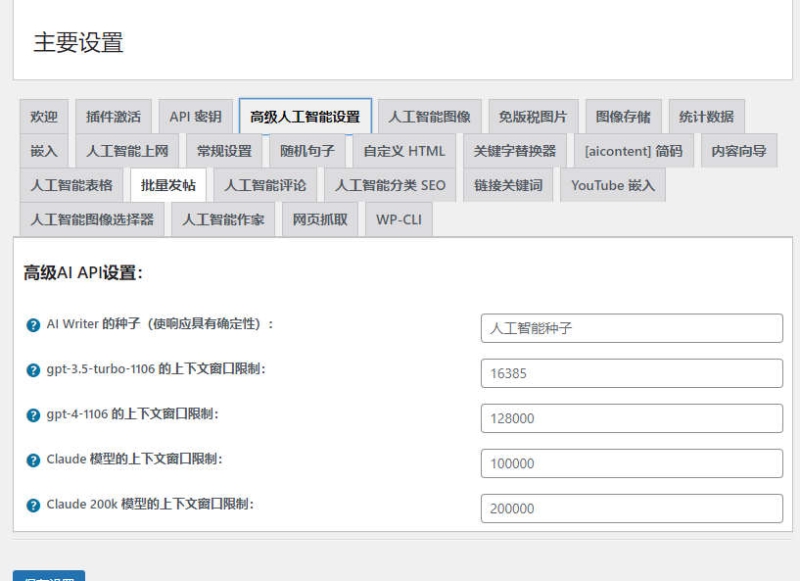This screenshot has width=800, height=581.
Task: Click help icon for Claude 200k limit
Action: pyautogui.click(x=33, y=505)
